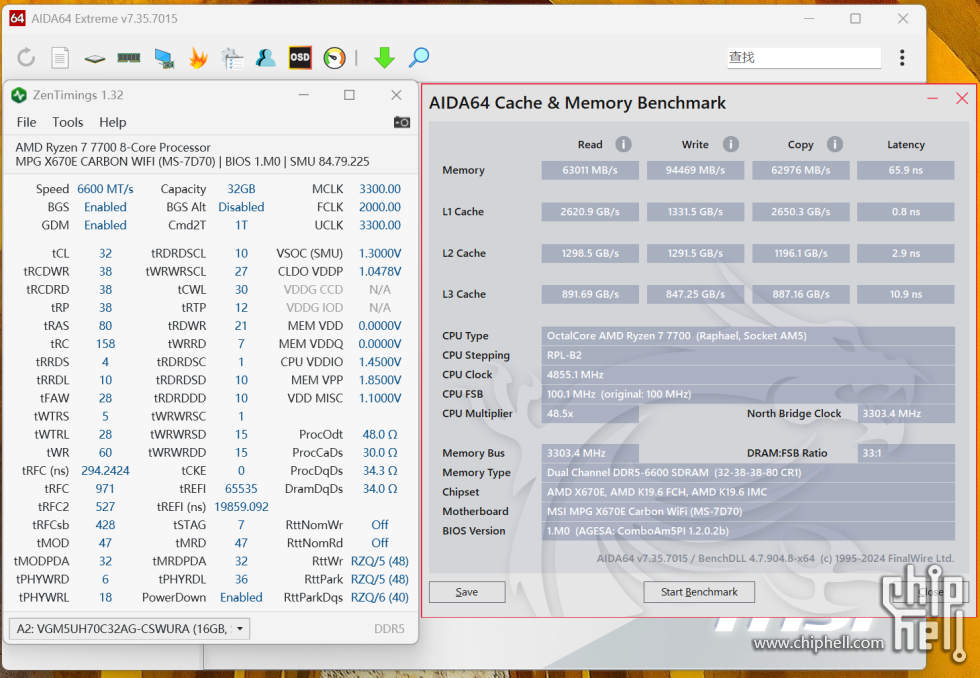Image resolution: width=980 pixels, height=678 pixels.
Task: Maximize the AIDA64 Extreme main window
Action: [856, 19]
